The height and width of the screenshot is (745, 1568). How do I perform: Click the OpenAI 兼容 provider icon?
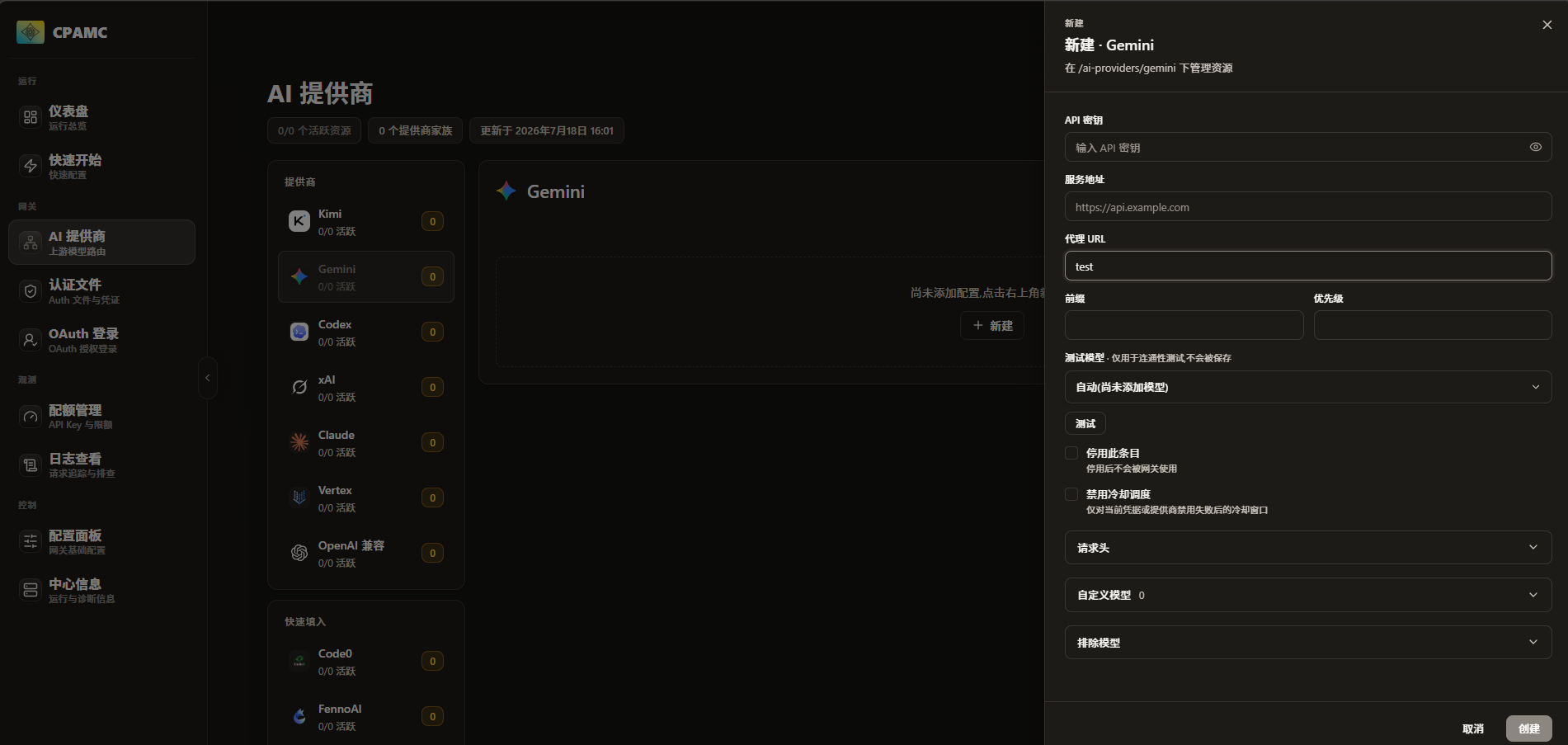click(x=299, y=553)
